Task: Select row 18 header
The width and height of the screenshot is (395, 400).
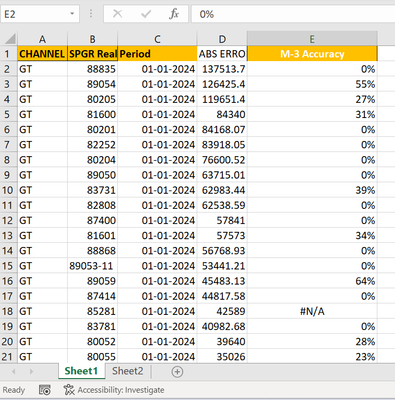Action: click(x=9, y=311)
